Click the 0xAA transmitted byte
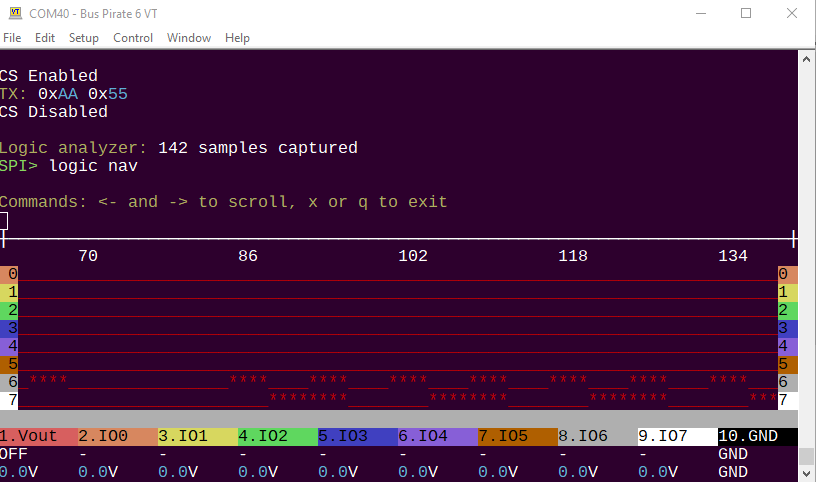This screenshot has width=816, height=482. [x=58, y=94]
